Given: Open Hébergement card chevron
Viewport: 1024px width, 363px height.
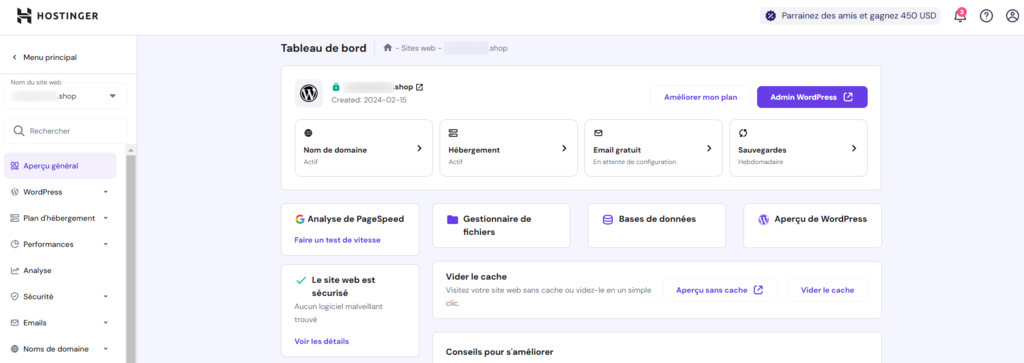Looking at the screenshot, I should 564,149.
